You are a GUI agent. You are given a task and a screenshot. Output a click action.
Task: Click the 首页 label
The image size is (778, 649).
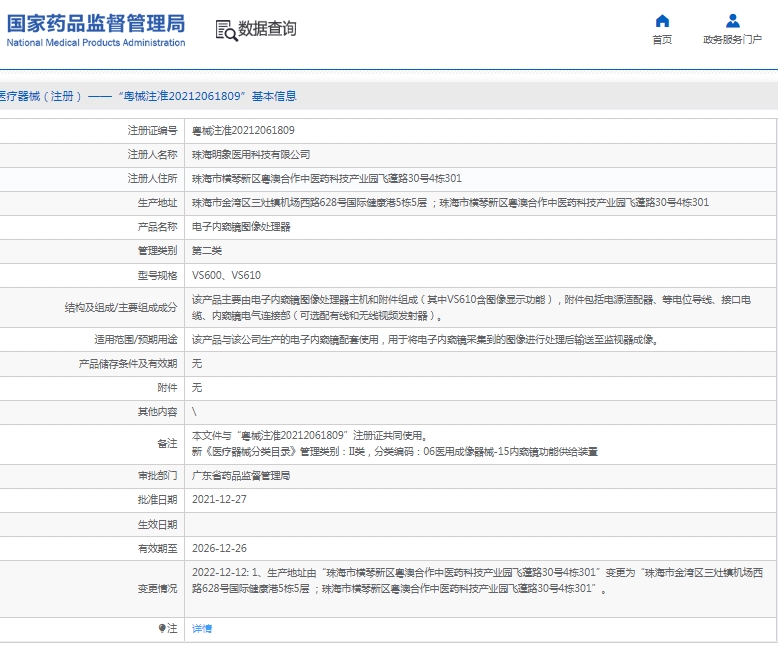(662, 40)
